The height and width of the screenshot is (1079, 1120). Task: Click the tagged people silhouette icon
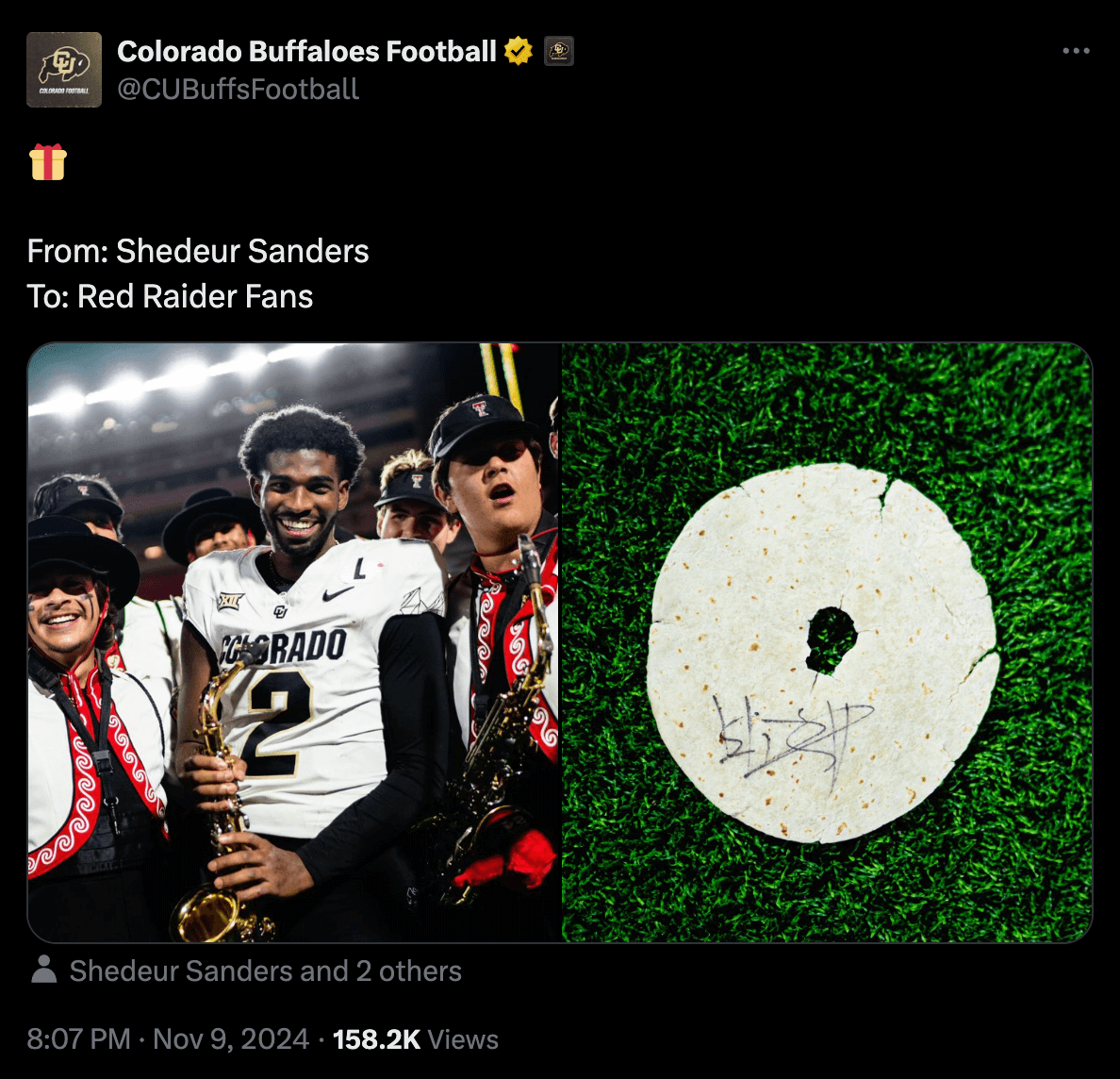[x=43, y=970]
